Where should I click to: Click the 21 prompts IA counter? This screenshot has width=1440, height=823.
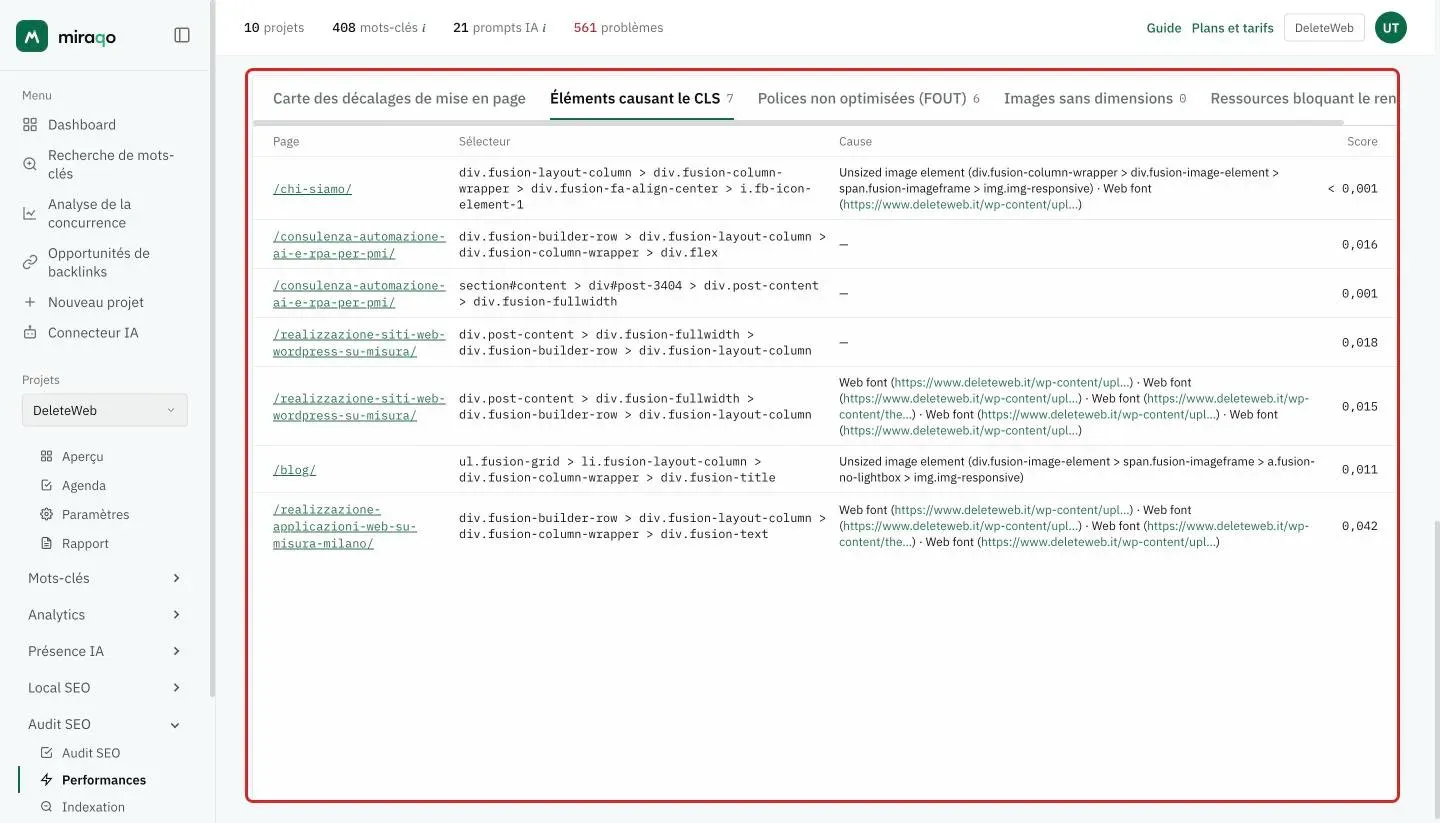point(499,28)
